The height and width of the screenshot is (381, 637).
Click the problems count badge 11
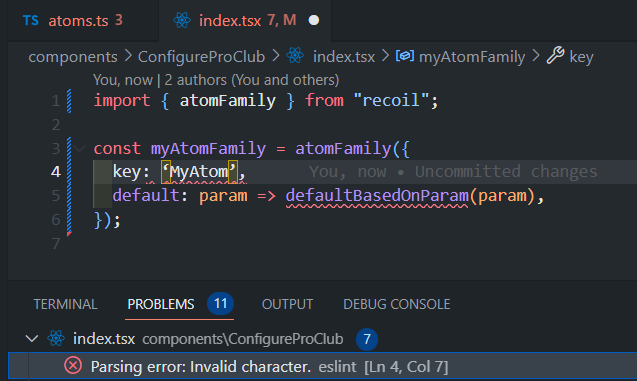pos(221,303)
